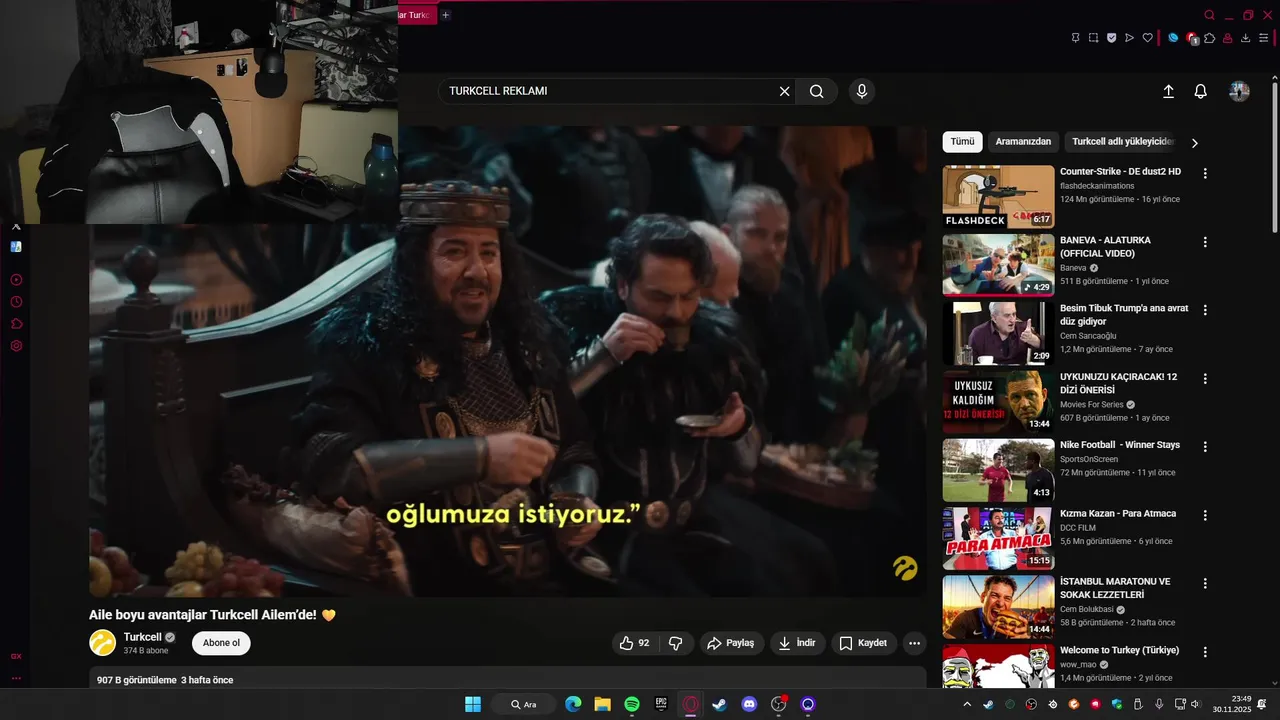Open Opera profile account icon
Image resolution: width=1280 pixels, height=720 pixels.
1227,38
